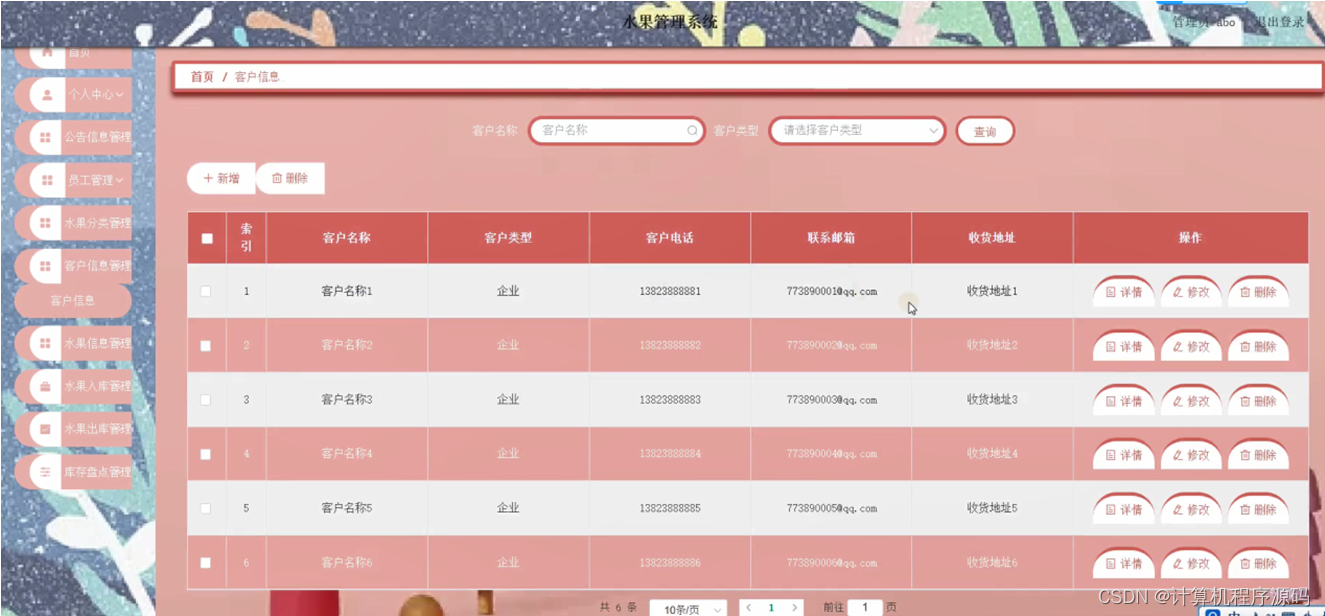Click the grid icon beside 水果分类管理

click(x=46, y=223)
